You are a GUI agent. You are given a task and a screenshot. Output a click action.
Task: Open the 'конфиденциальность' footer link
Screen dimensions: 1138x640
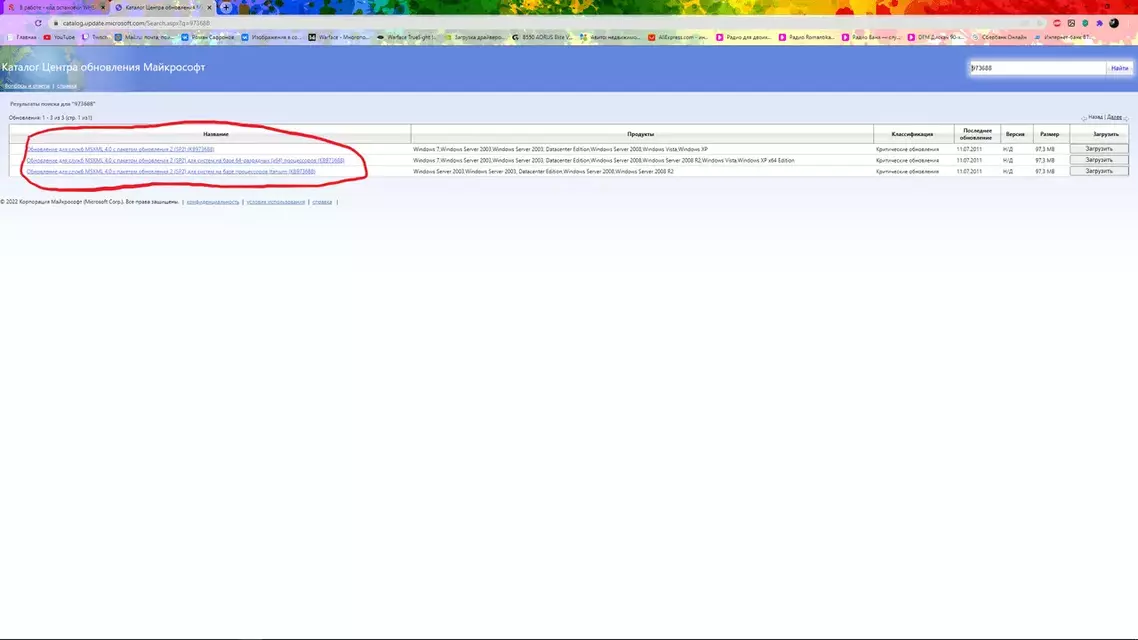pos(213,202)
